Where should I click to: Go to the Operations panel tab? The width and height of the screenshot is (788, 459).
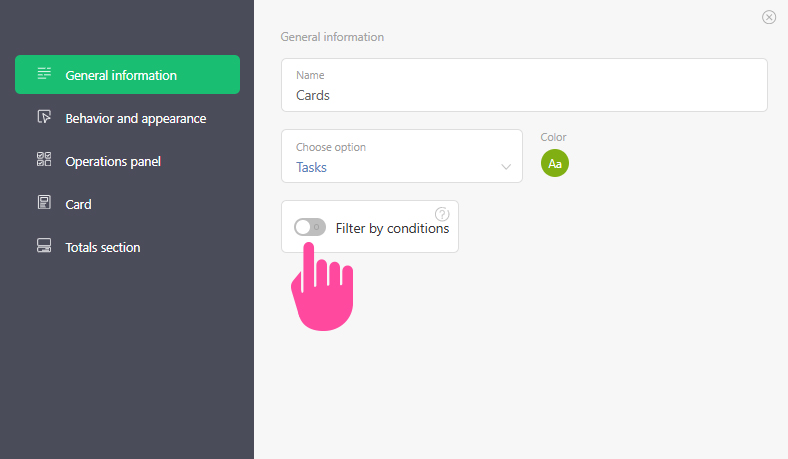(x=113, y=161)
